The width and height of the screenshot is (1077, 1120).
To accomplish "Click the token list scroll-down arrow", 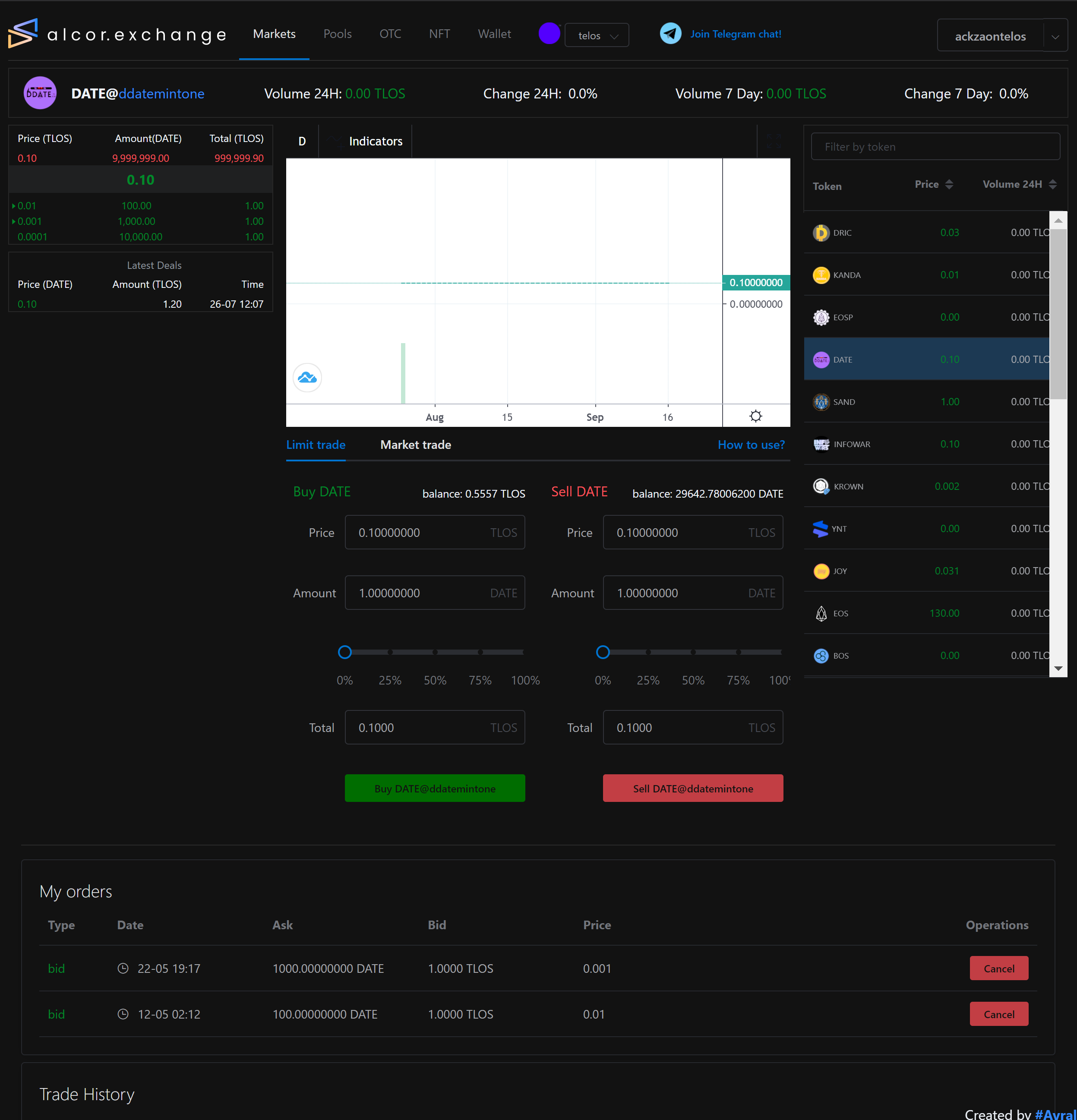I will (x=1058, y=668).
